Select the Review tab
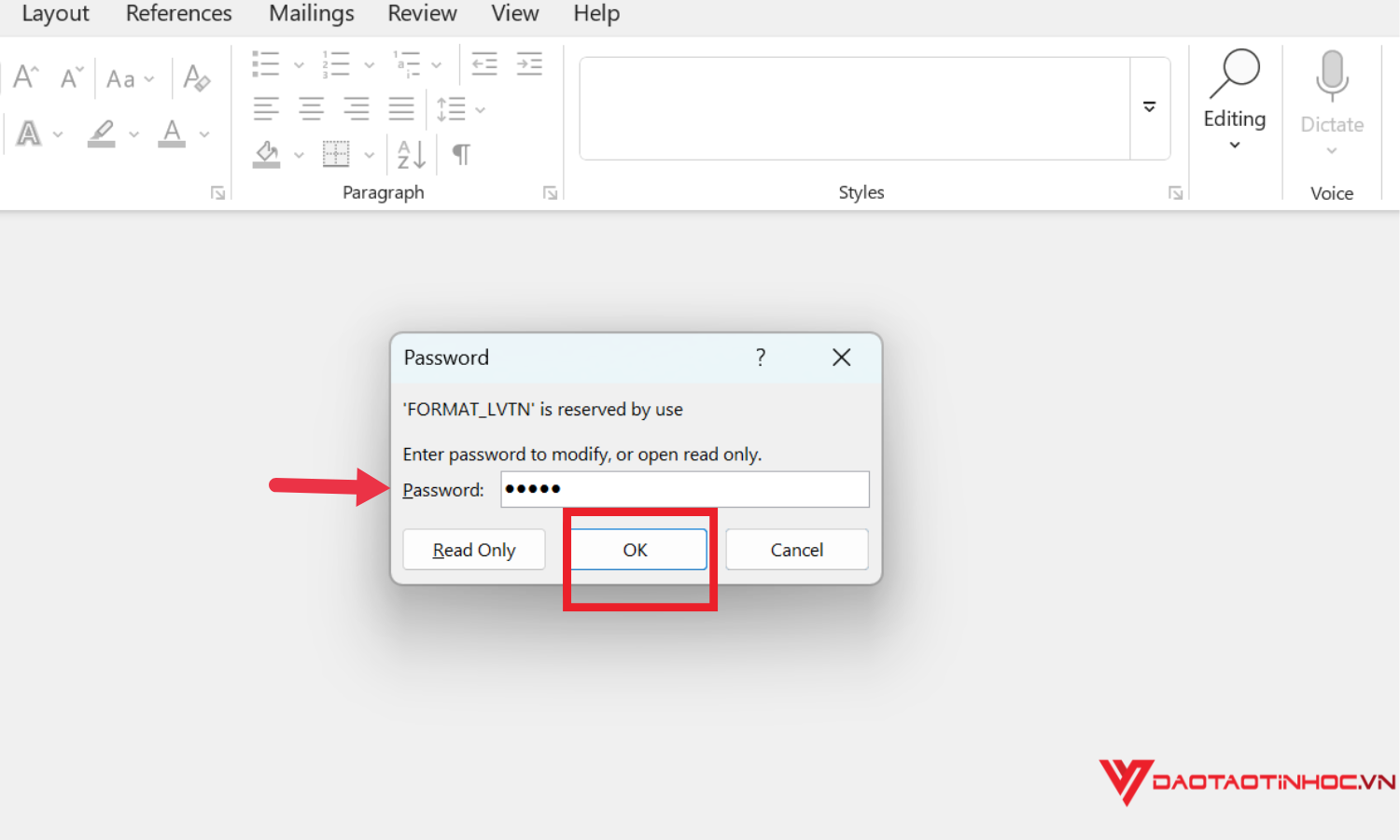Screen dimensions: 1400x840 (x=422, y=14)
